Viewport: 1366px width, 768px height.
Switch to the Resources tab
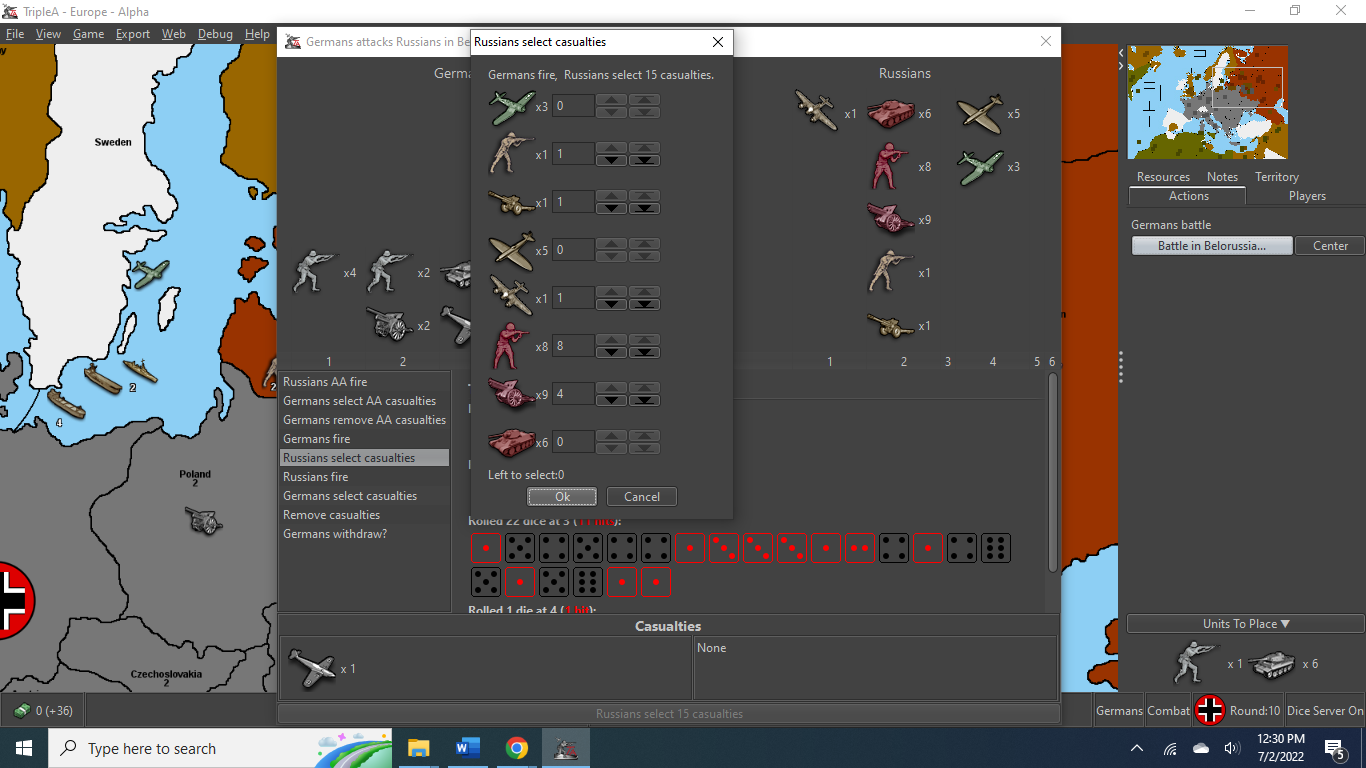click(x=1163, y=177)
